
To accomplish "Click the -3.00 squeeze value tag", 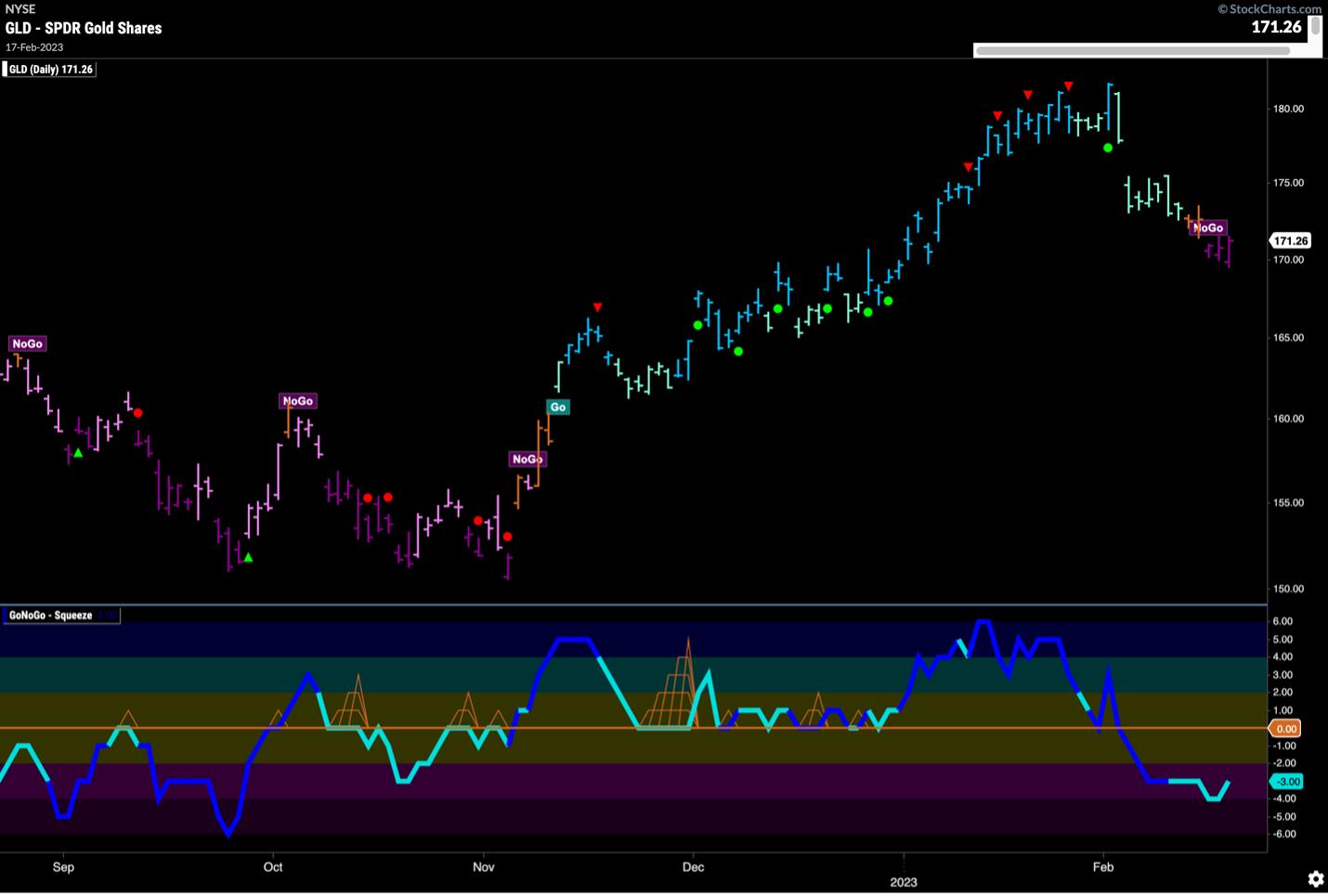I will point(1287,782).
